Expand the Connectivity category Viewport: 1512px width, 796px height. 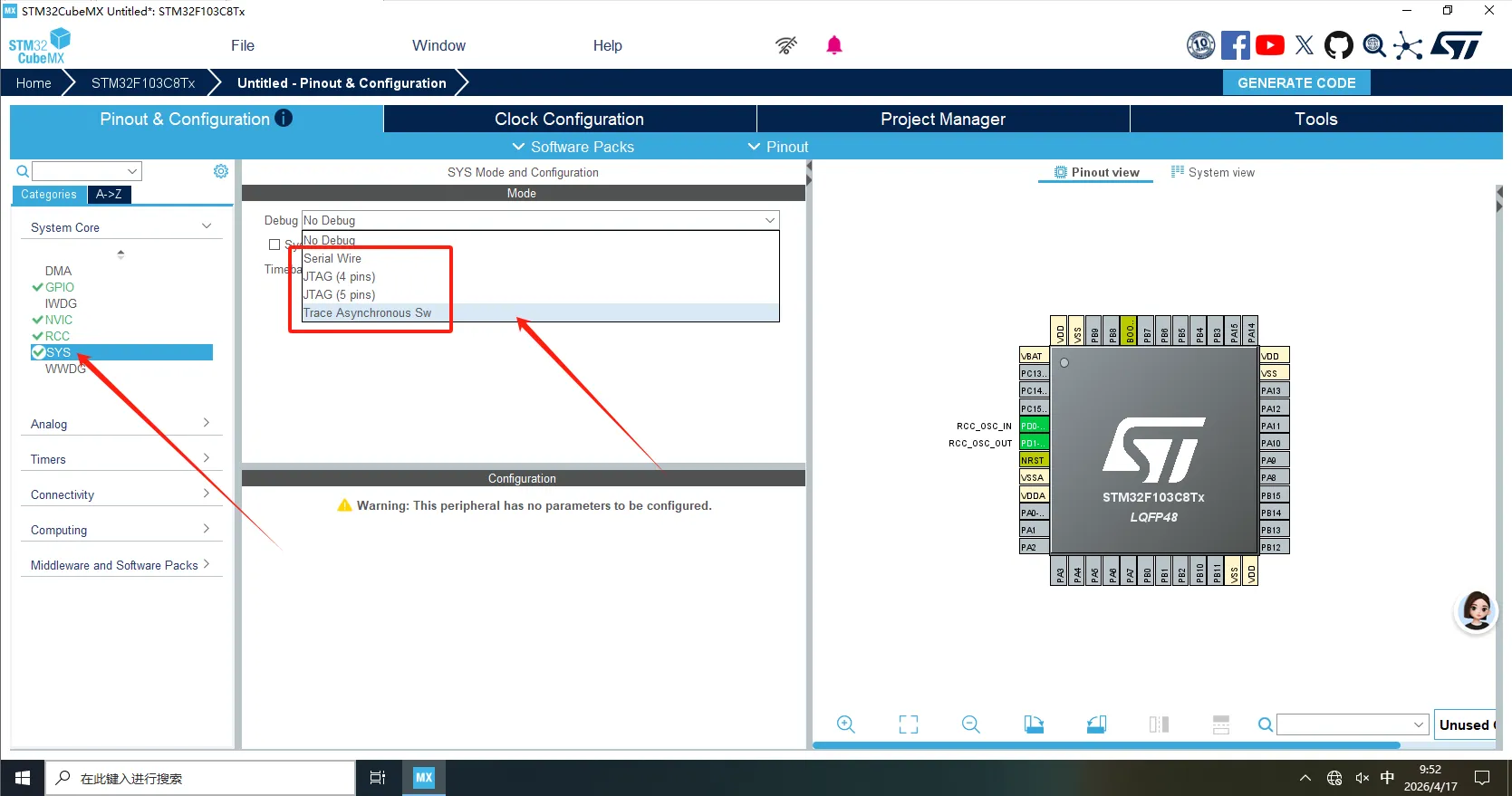[x=120, y=494]
